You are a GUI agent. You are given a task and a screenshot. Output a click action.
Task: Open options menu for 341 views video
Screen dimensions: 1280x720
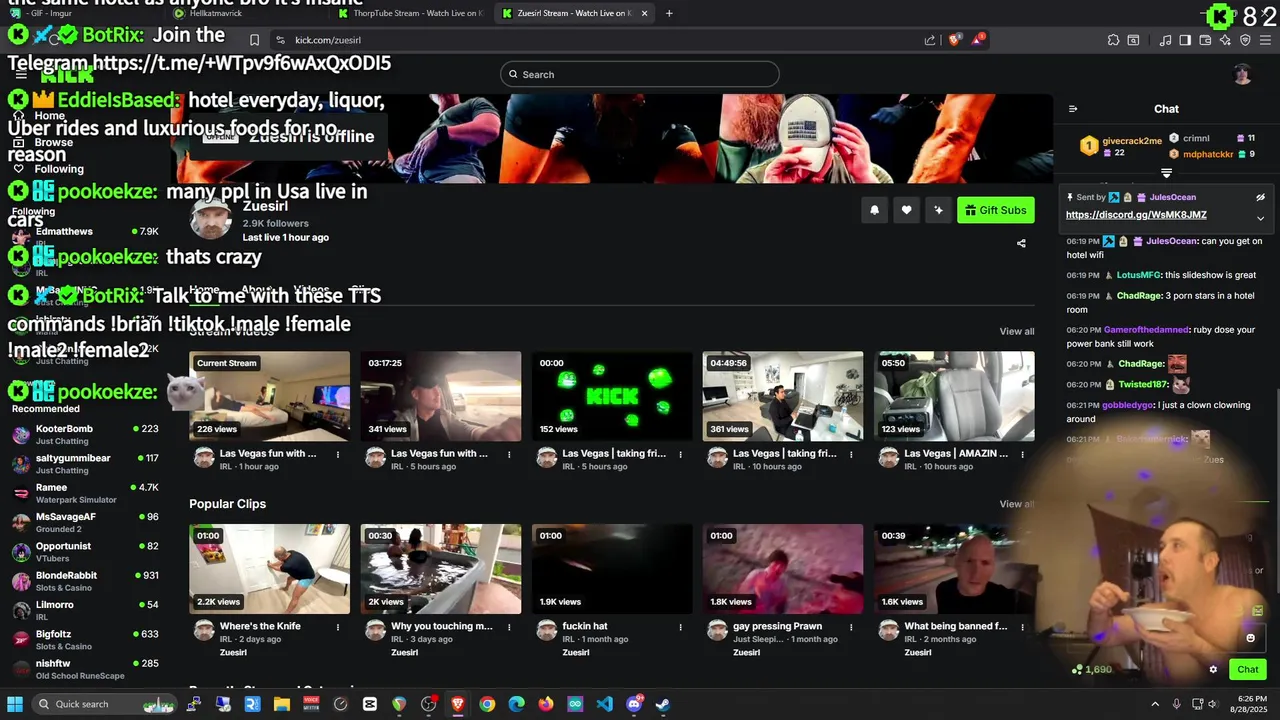(509, 454)
